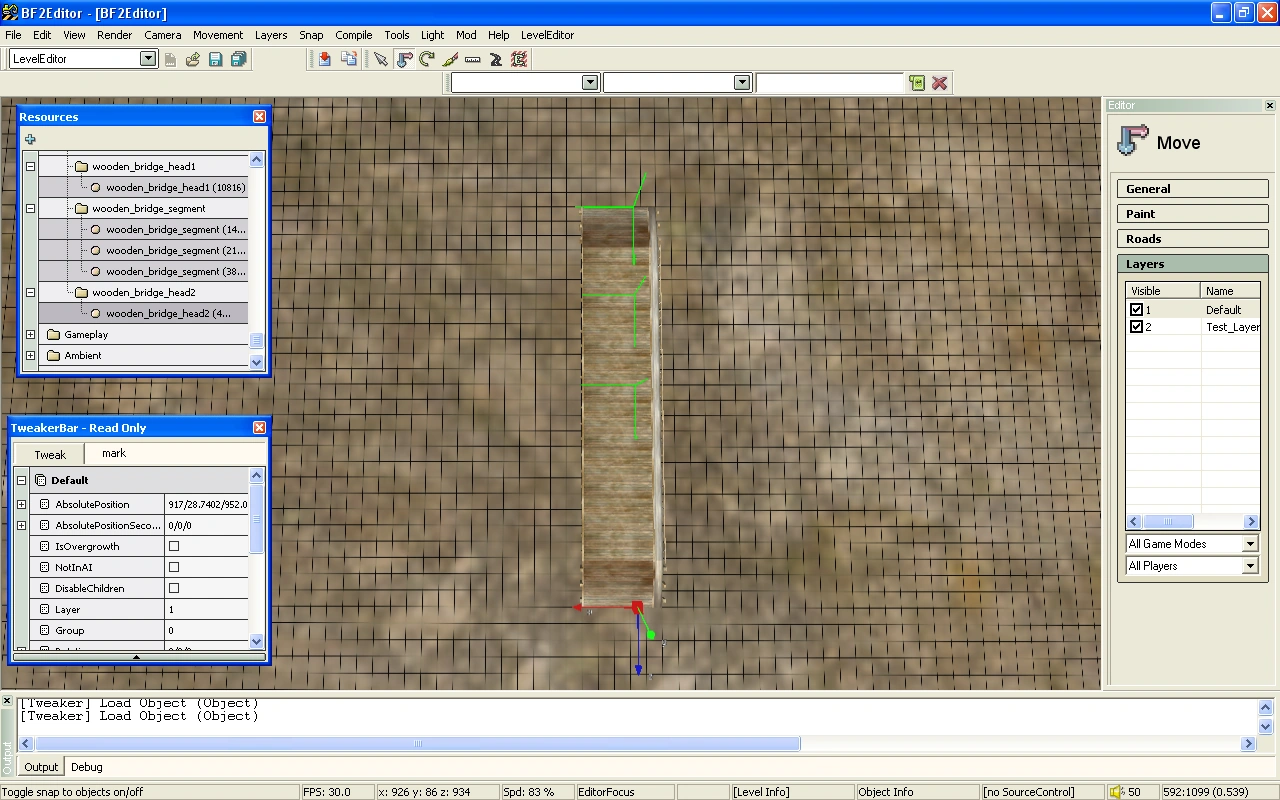Image resolution: width=1280 pixels, height=800 pixels.
Task: Click the Layers list horizontal scrollbar thumb
Action: click(x=1169, y=522)
